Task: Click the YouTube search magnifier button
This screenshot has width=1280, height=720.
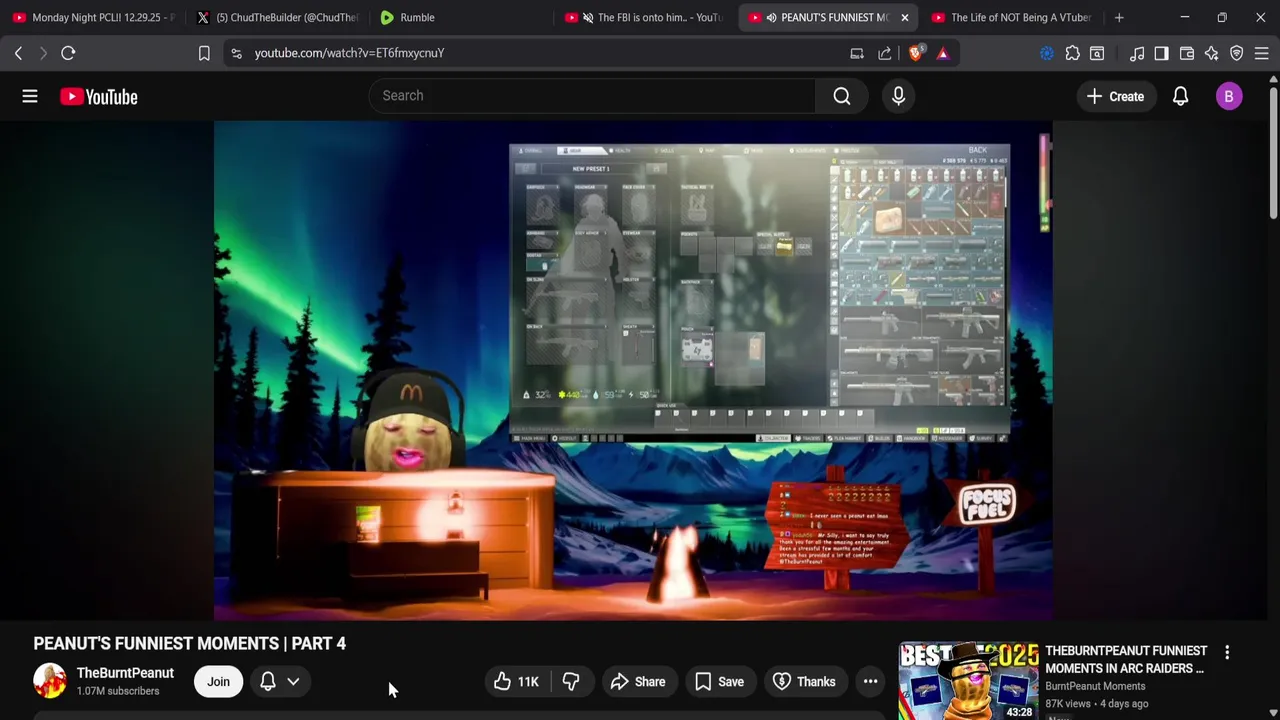Action: (x=842, y=96)
